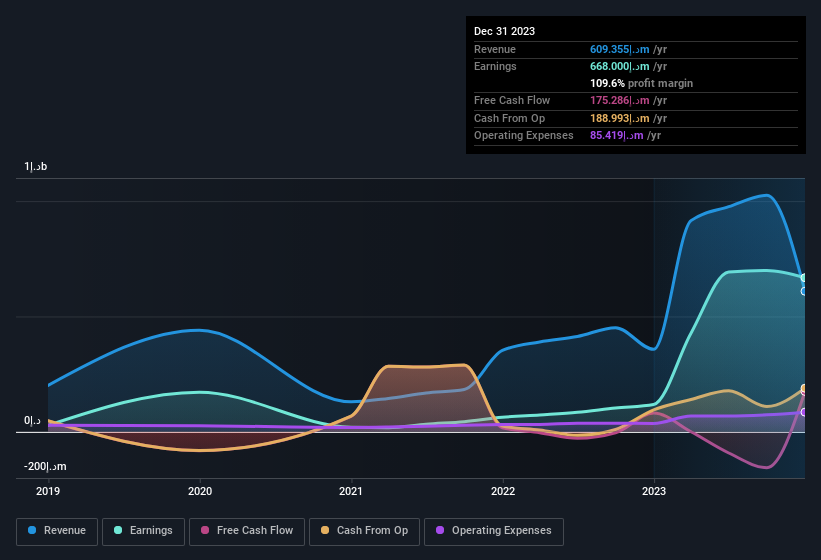Toggle the Revenue legend button
Viewport: 821px width, 560px height.
tap(57, 531)
